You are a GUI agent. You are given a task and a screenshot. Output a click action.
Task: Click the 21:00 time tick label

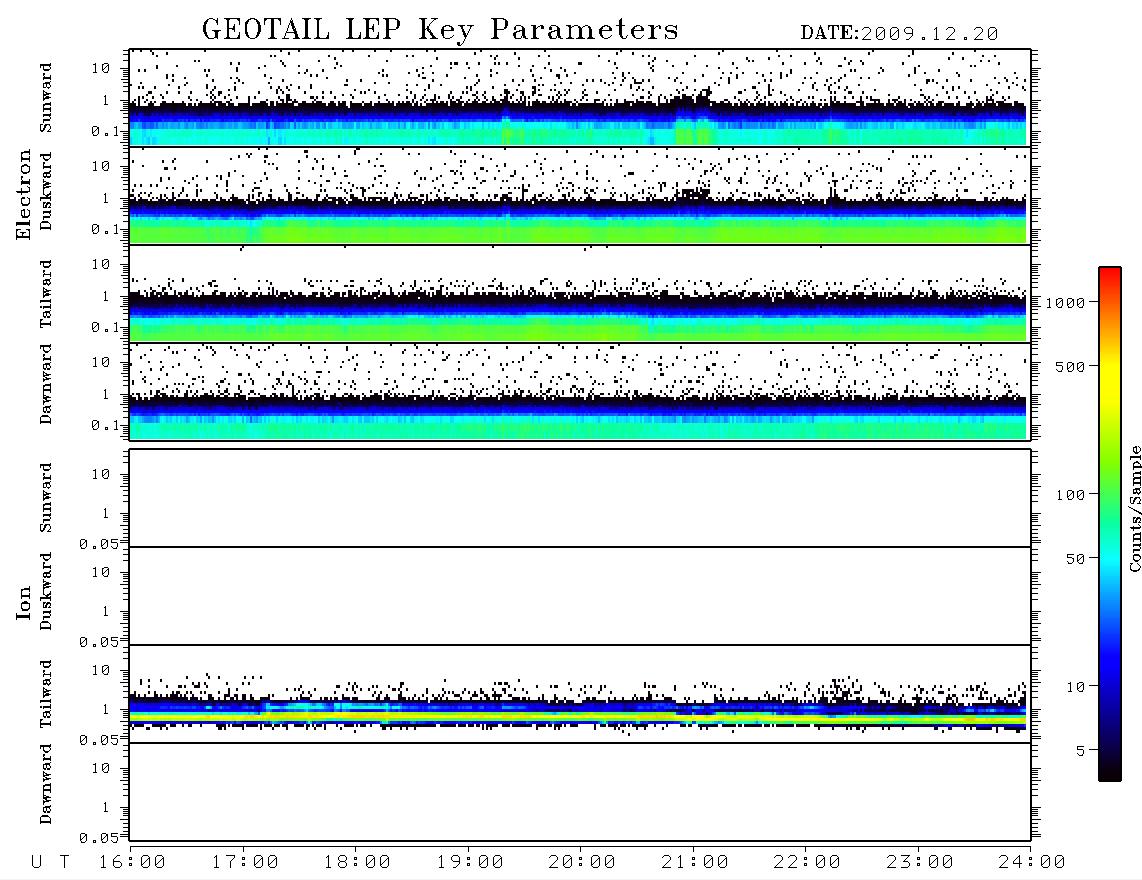click(695, 863)
